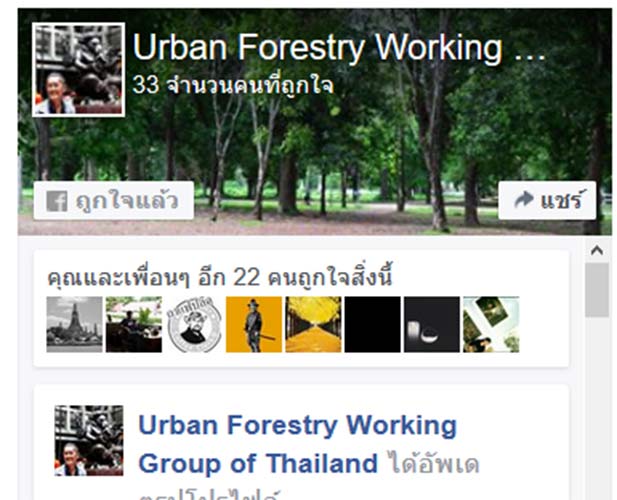Screen dimensions: 617x500
Task: Click the แชร์ share button
Action: point(547,200)
